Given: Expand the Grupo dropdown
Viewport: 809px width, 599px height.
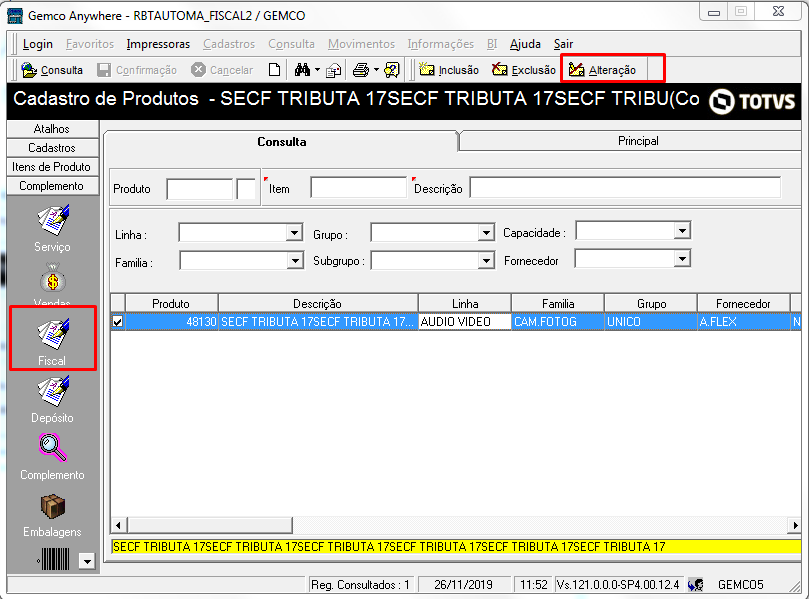Looking at the screenshot, I should tap(486, 233).
